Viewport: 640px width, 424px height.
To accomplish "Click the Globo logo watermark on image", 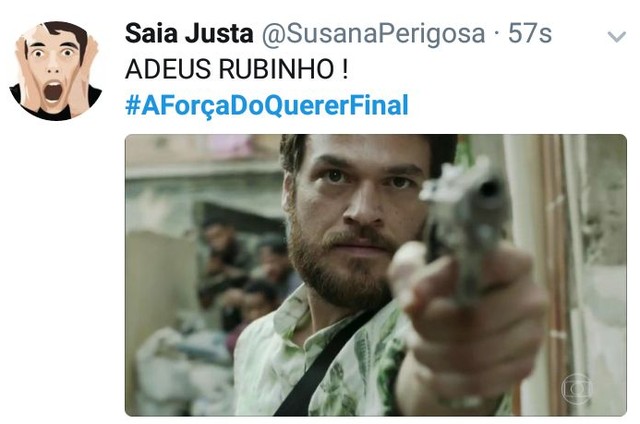I will [576, 389].
